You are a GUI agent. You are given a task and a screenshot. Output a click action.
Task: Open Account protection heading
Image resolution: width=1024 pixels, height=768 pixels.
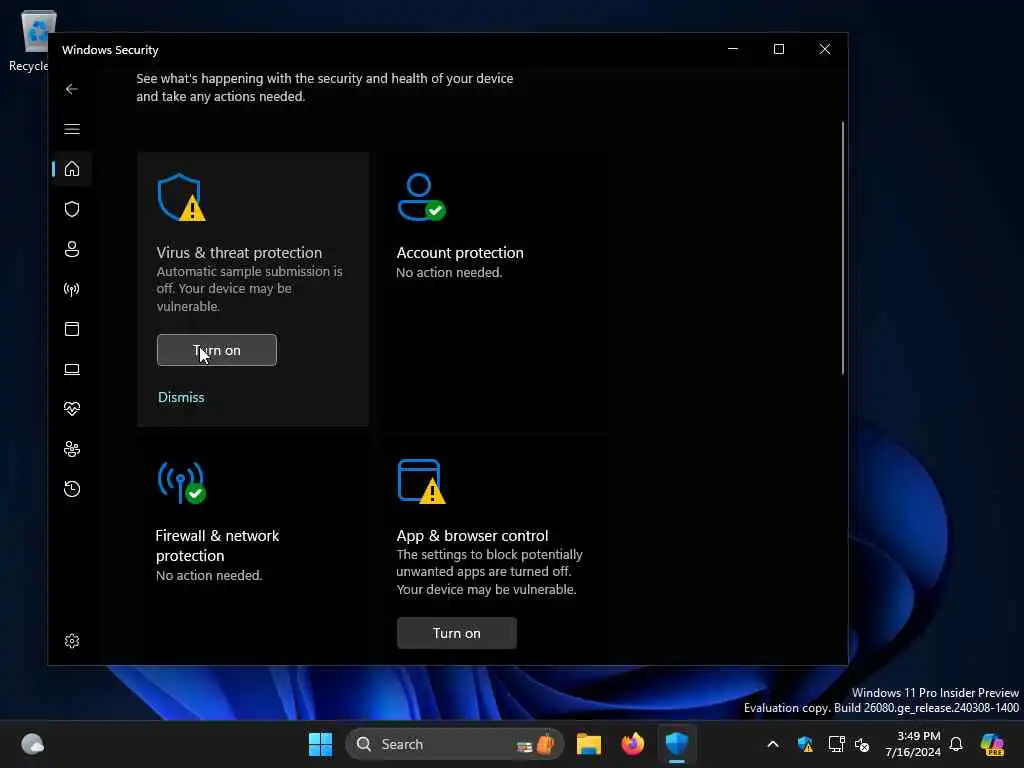(x=460, y=253)
